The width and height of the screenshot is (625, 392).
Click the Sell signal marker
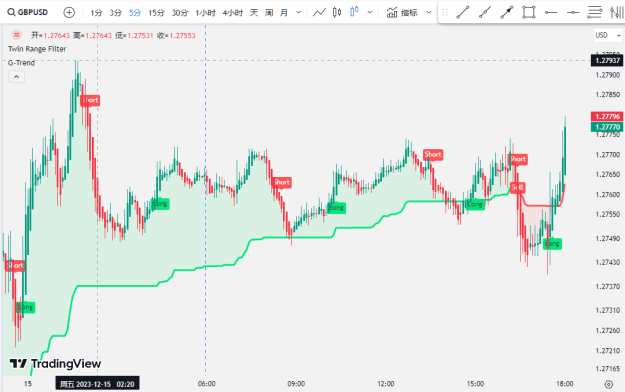tap(517, 187)
